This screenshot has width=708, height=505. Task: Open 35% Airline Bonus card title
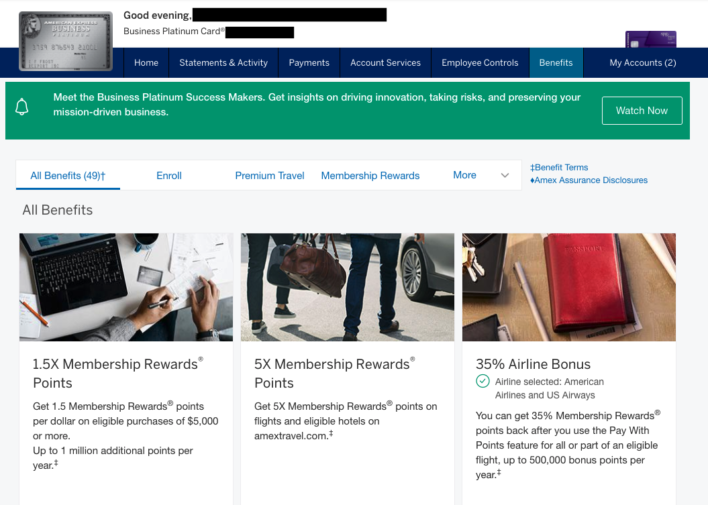click(533, 364)
